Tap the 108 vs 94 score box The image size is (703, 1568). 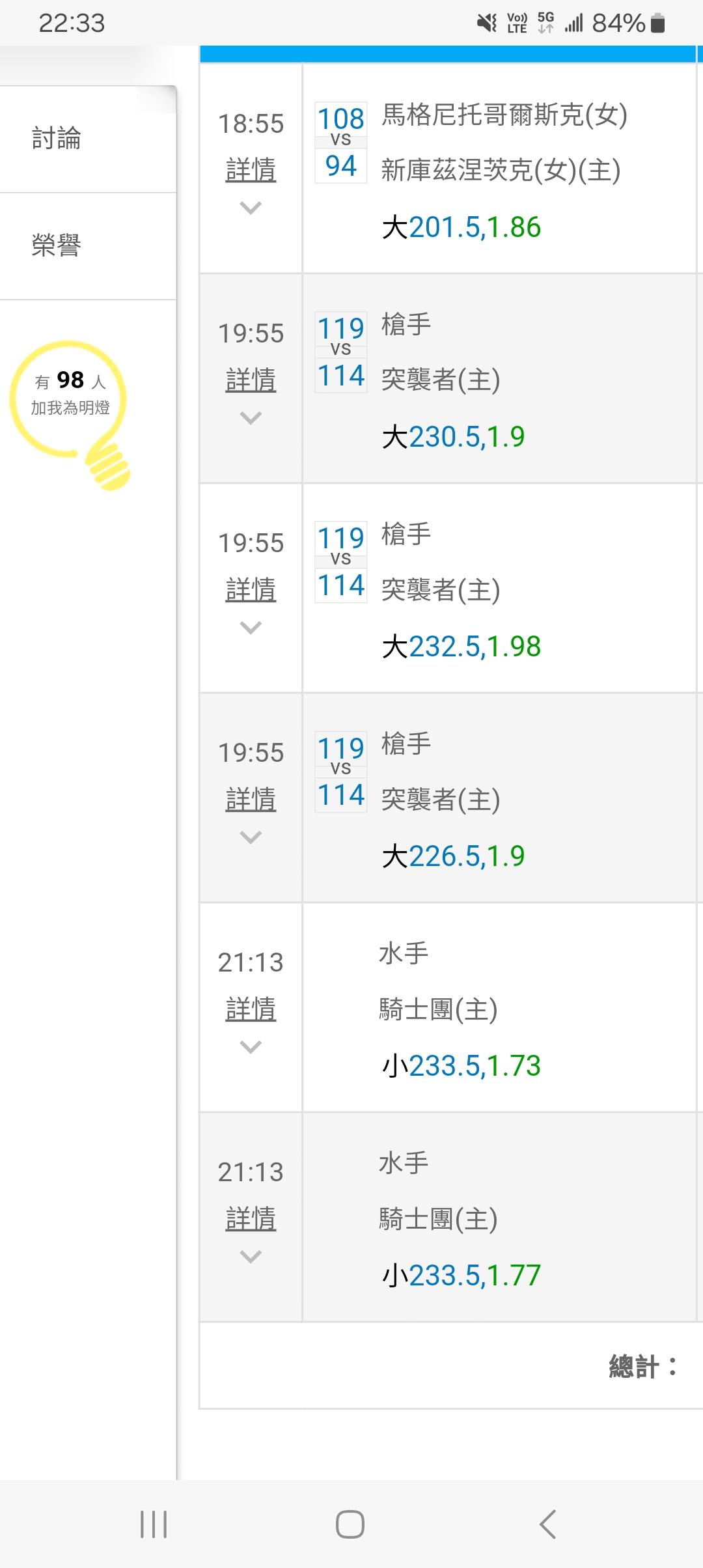pos(340,142)
